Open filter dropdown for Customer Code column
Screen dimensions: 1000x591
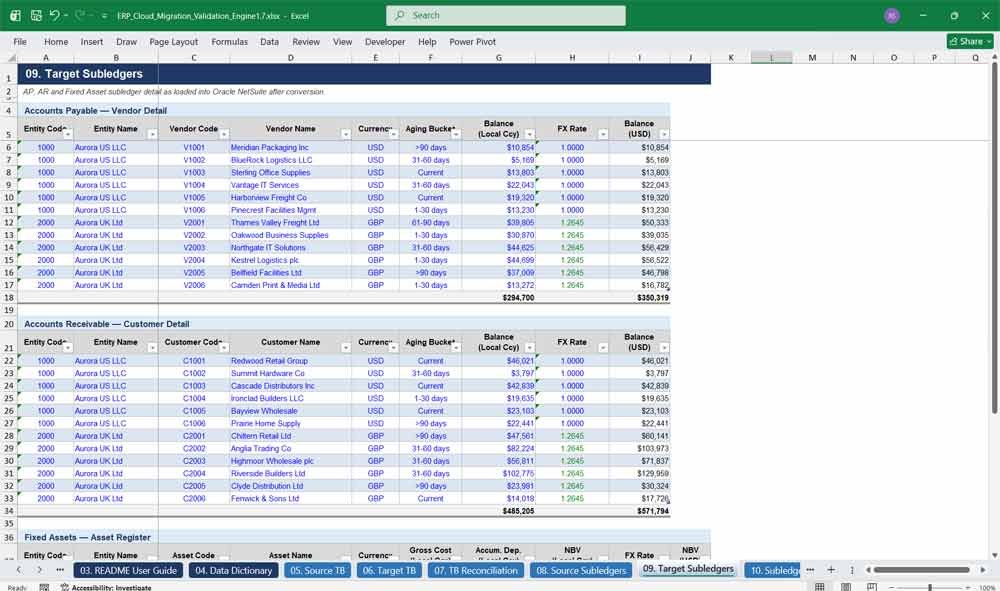[224, 348]
